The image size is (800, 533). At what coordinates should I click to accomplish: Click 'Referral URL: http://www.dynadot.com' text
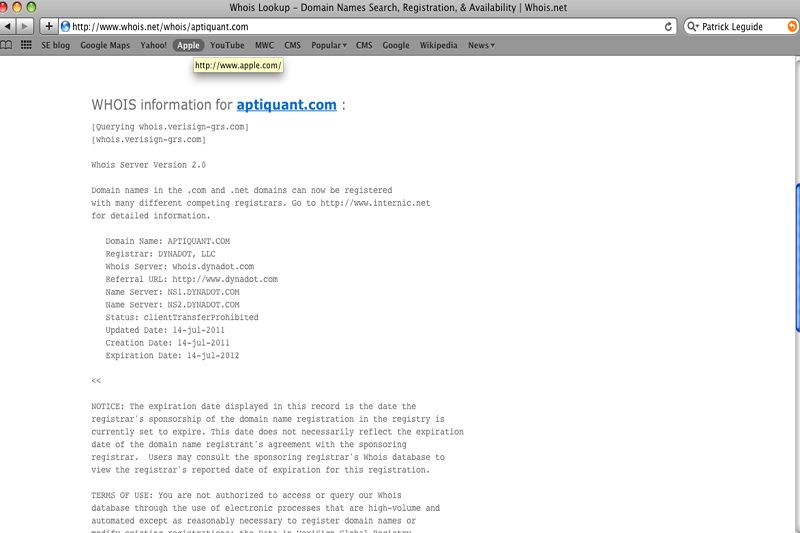click(x=191, y=280)
